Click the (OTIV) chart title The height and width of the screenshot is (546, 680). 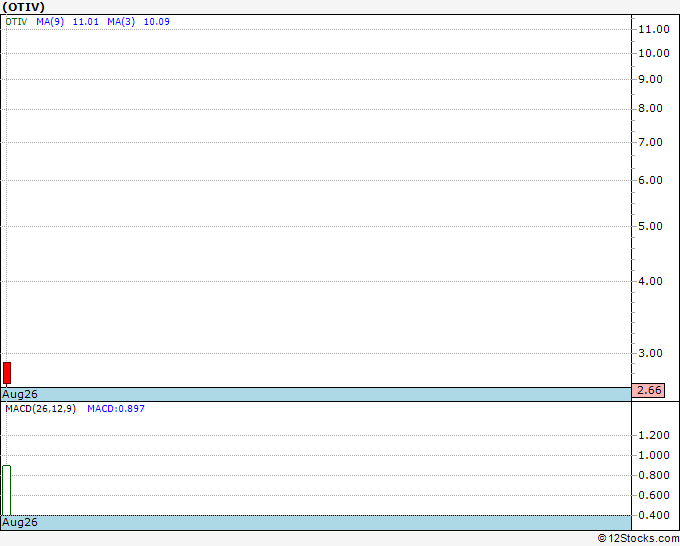[23, 7]
